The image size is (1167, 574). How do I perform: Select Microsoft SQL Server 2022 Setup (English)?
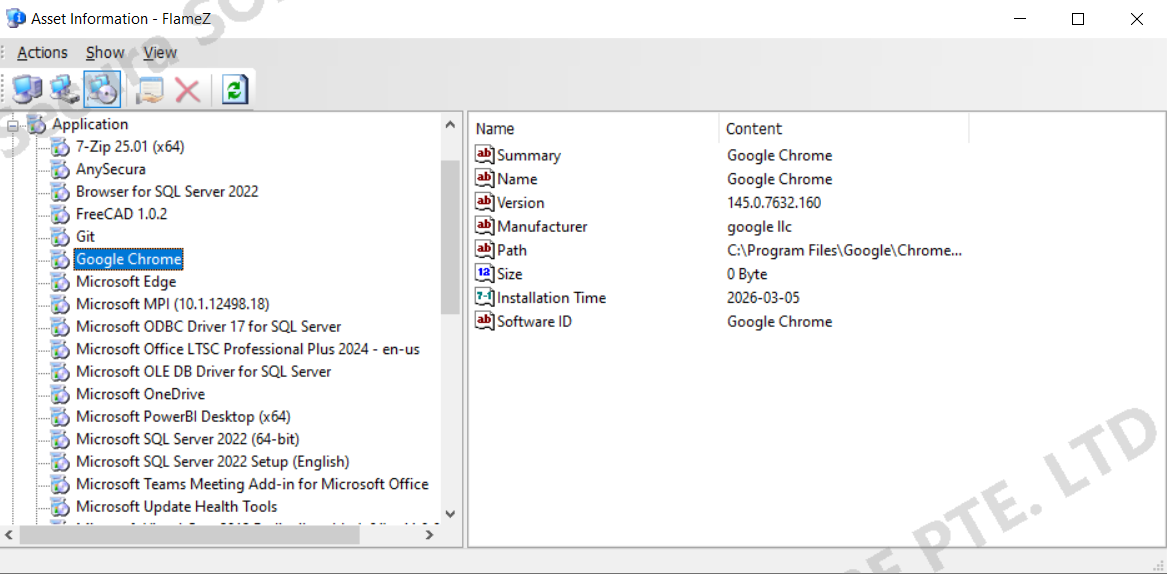pos(212,462)
